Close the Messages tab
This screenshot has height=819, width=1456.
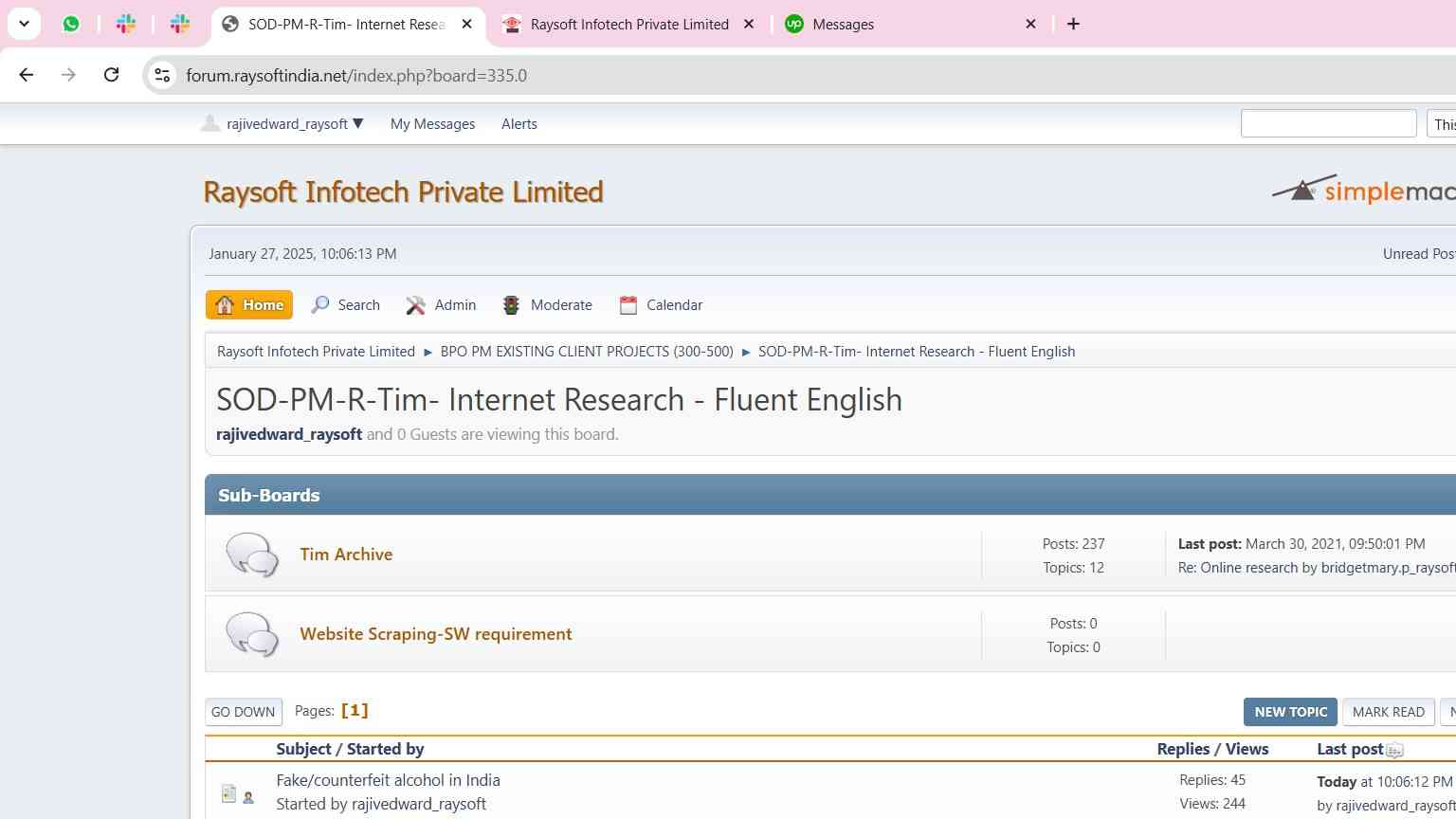pos(1030,24)
